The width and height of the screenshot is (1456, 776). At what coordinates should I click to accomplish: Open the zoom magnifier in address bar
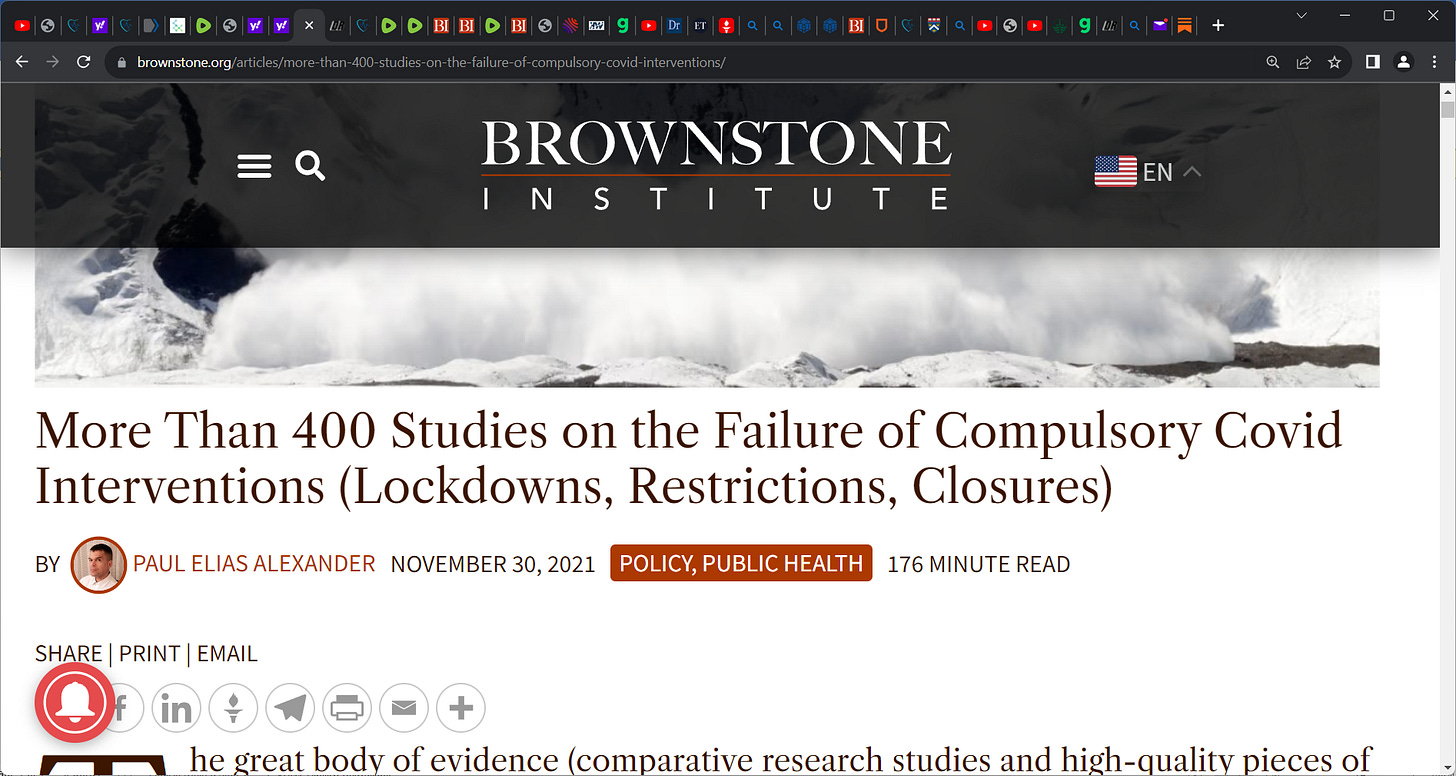point(1273,62)
